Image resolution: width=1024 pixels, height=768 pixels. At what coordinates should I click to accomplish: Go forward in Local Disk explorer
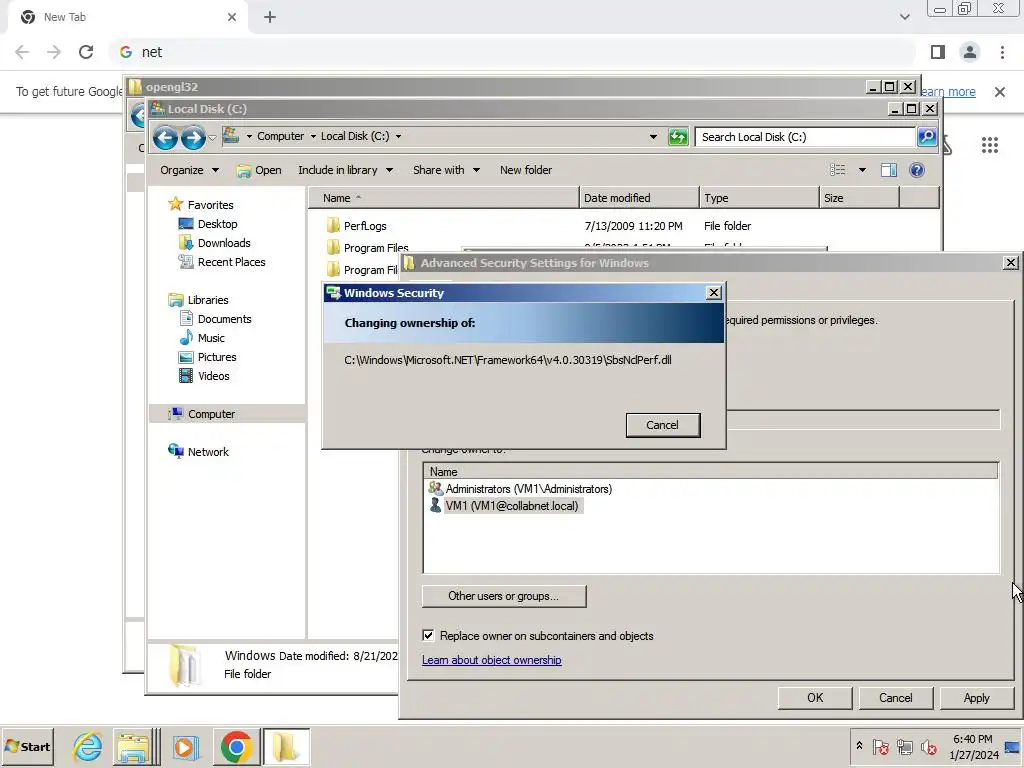tap(193, 137)
